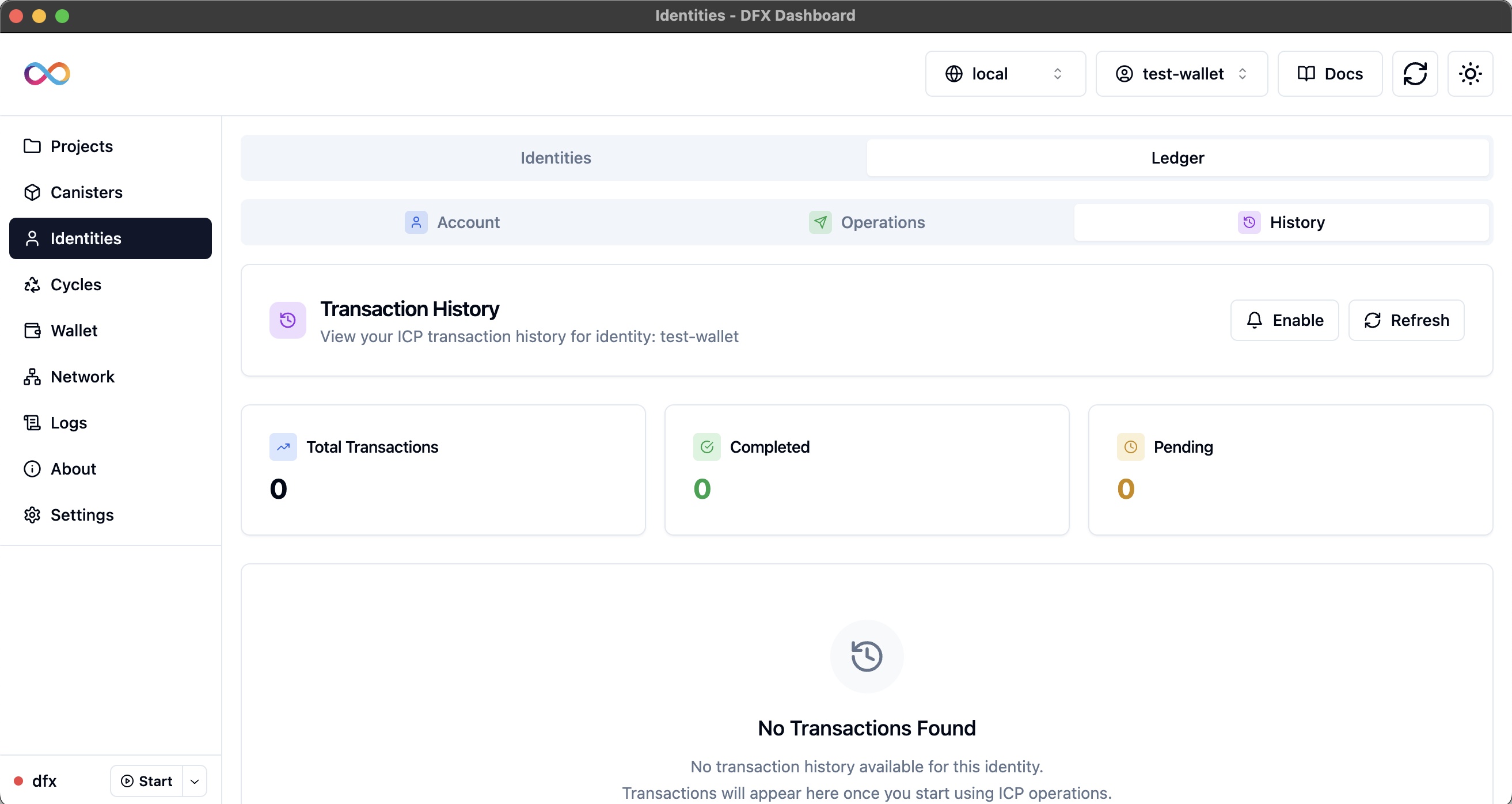Open the Cycles panel
The image size is (1512, 804).
(76, 285)
